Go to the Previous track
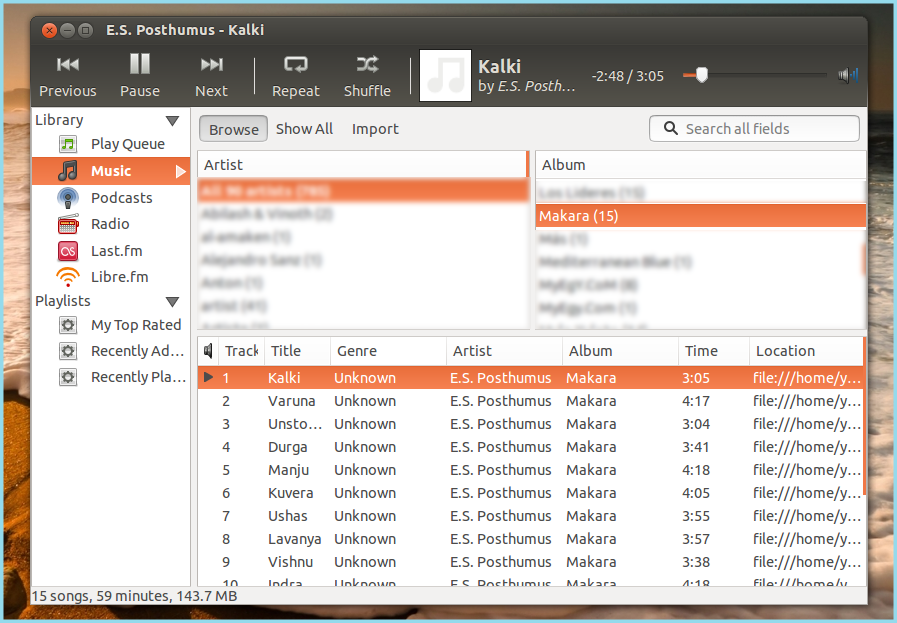Viewport: 897px width, 623px height. (68, 76)
